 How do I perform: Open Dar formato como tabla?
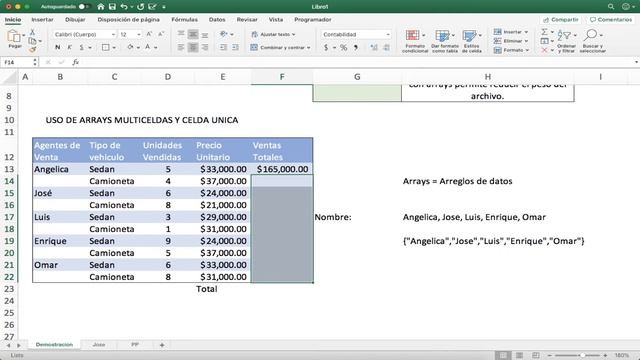point(444,41)
